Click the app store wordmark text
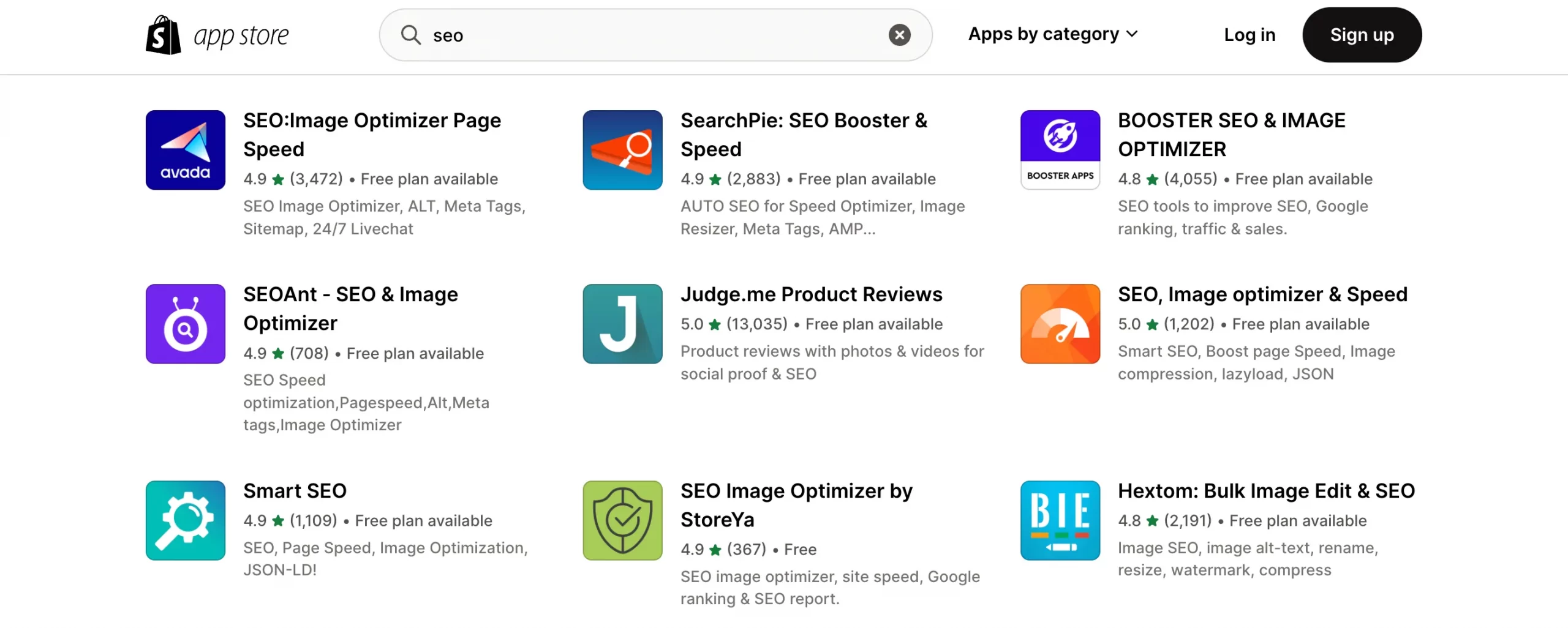1568x628 pixels. 241,37
